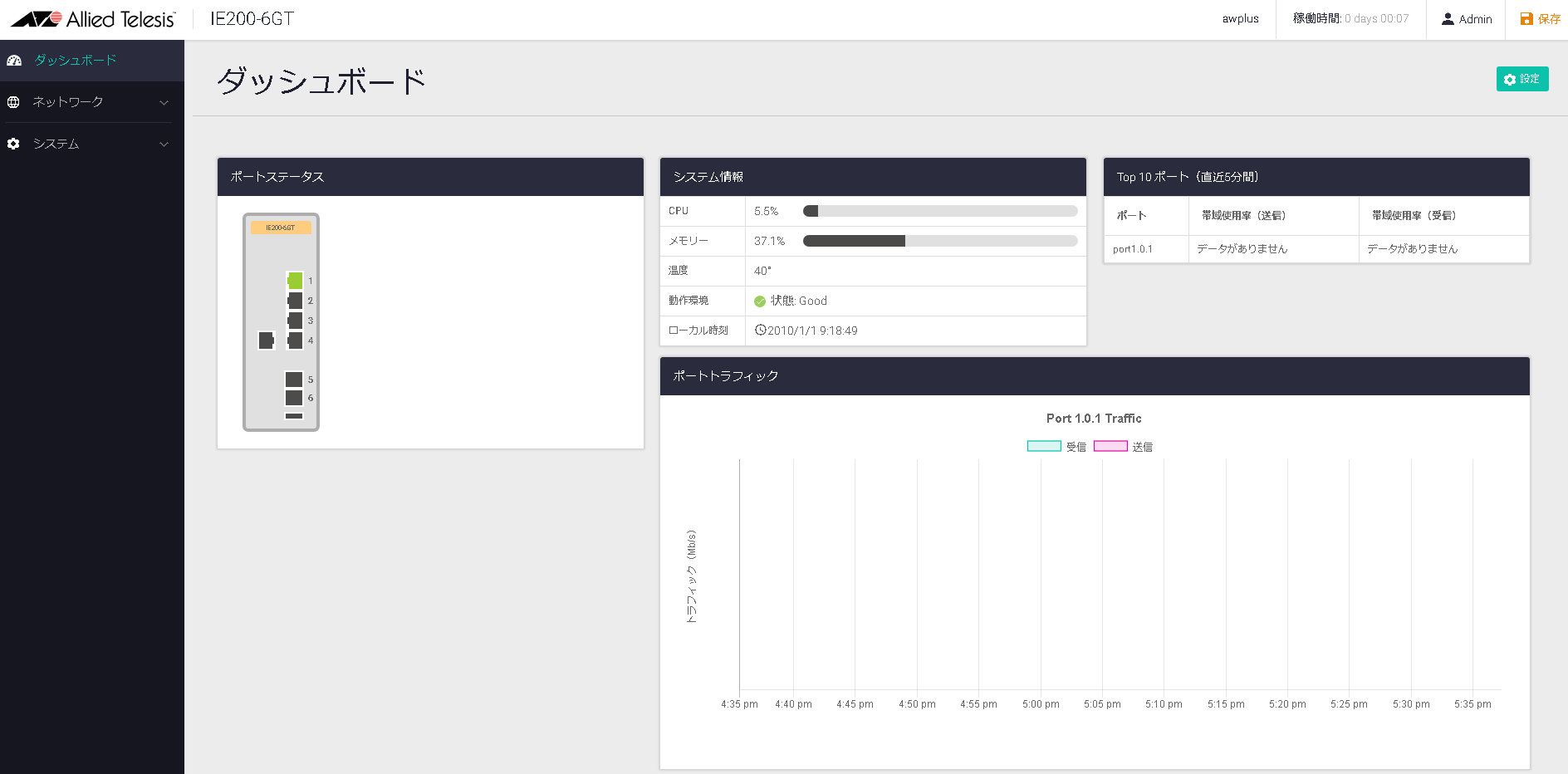The image size is (1568, 774).
Task: Click port 5 on the switch diagram
Action: (294, 380)
